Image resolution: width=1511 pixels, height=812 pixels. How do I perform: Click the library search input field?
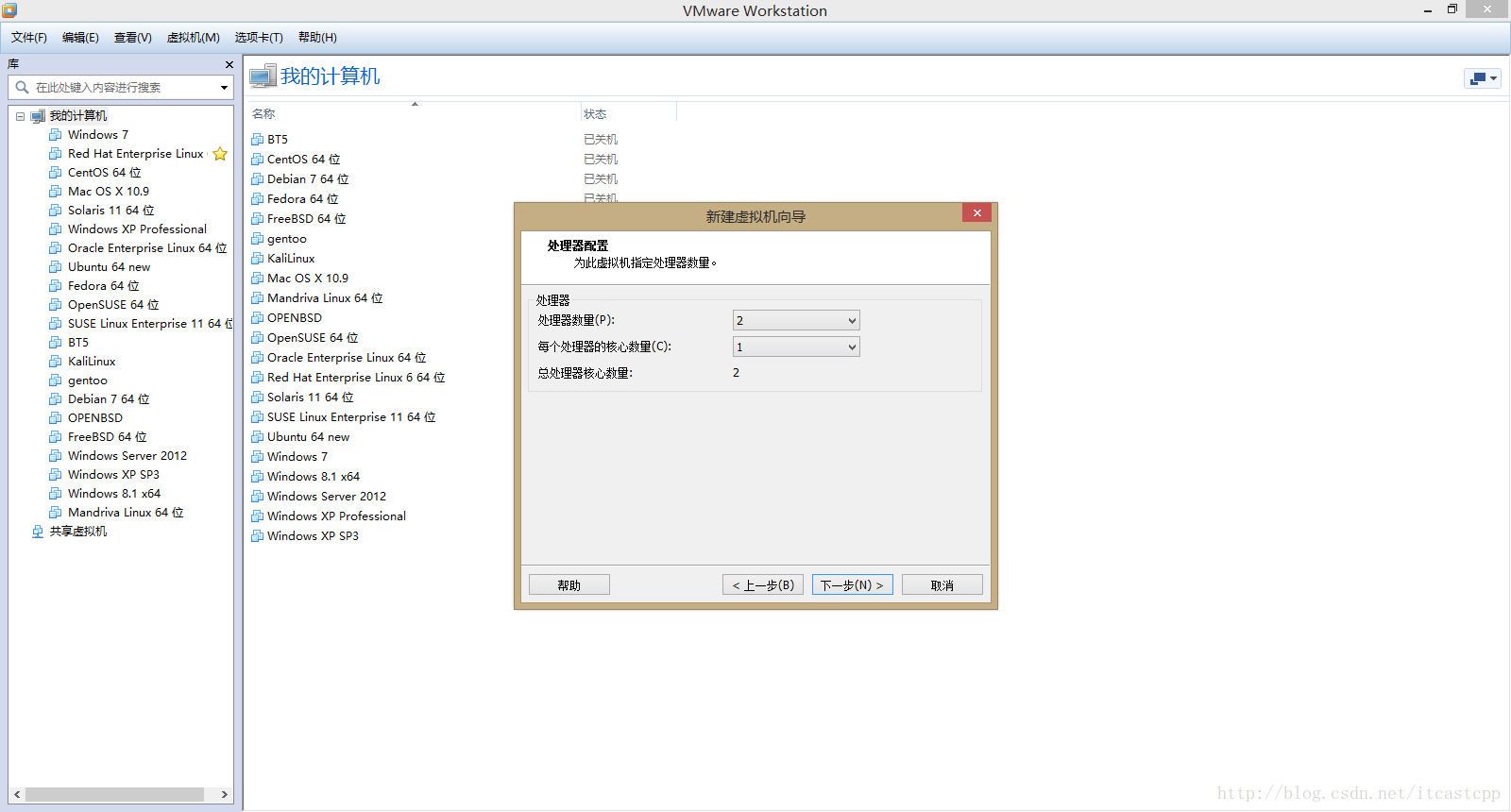pos(123,87)
